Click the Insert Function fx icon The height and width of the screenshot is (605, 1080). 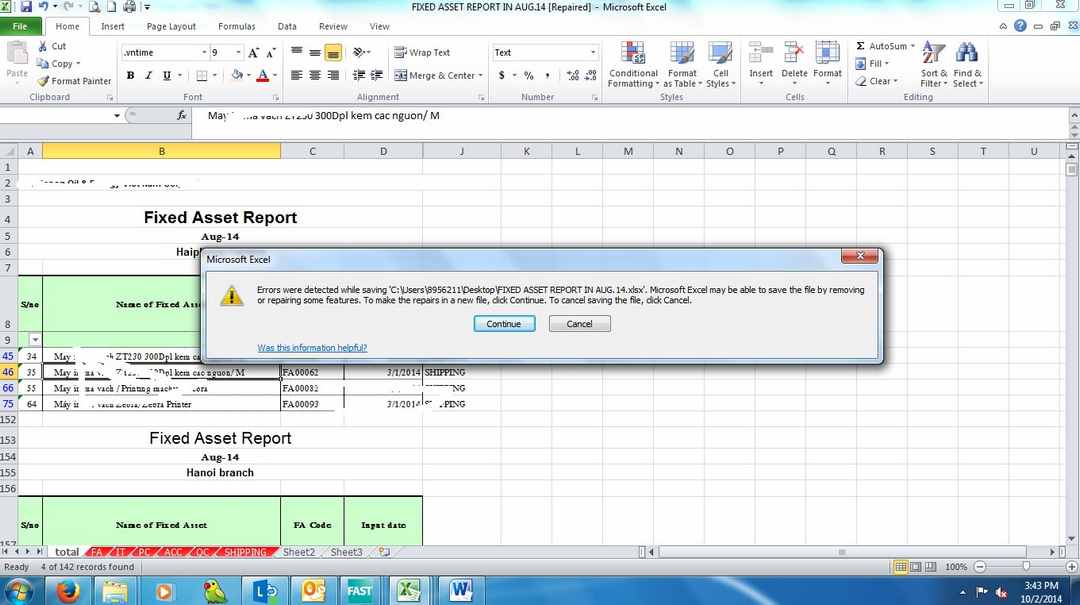point(182,115)
